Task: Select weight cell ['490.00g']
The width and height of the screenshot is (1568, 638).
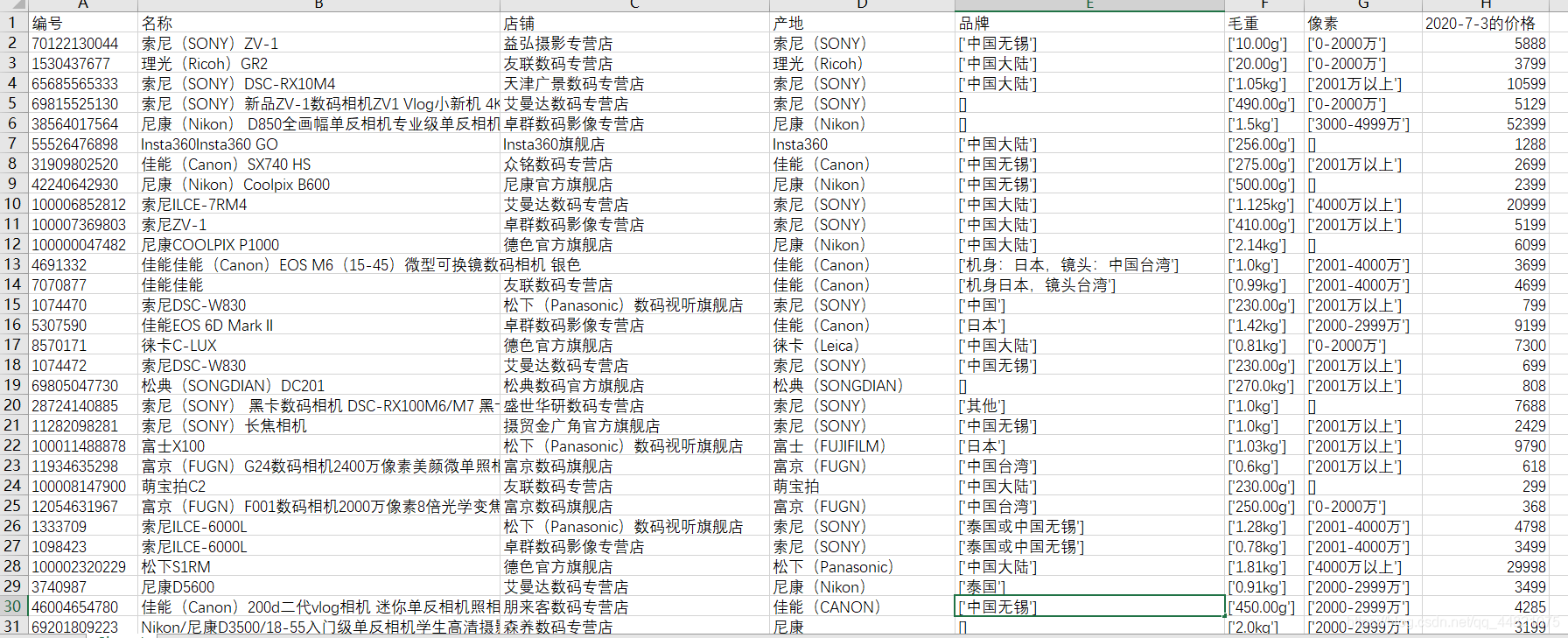Action: [1264, 103]
